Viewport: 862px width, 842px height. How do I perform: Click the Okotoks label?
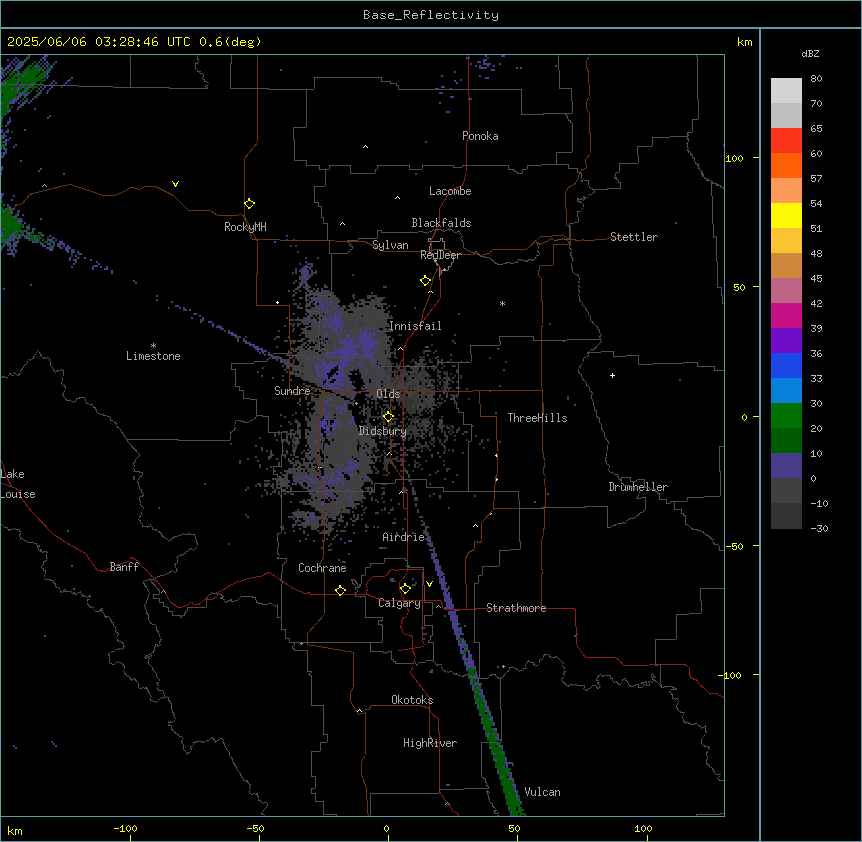[412, 700]
